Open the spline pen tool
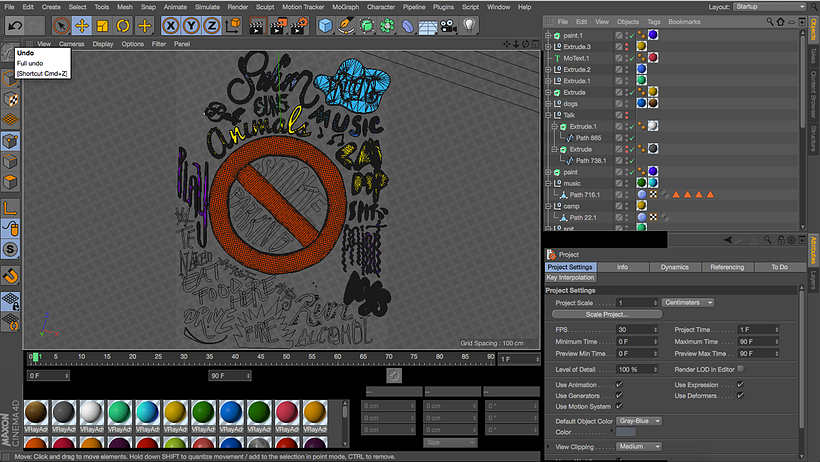The height and width of the screenshot is (462, 820). pyautogui.click(x=346, y=25)
